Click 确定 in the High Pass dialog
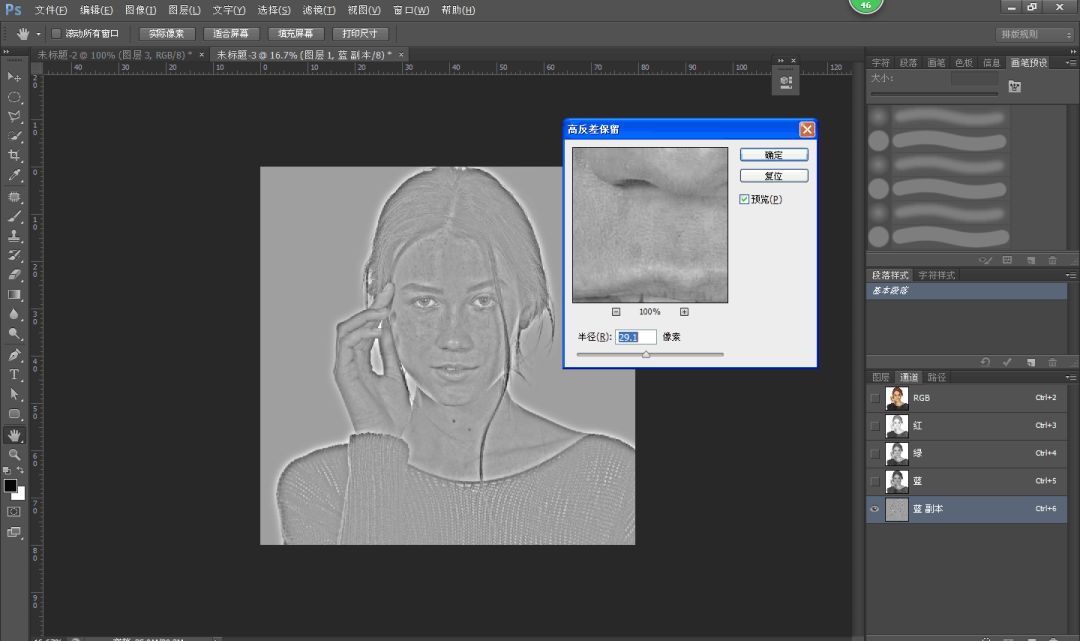 pos(773,155)
